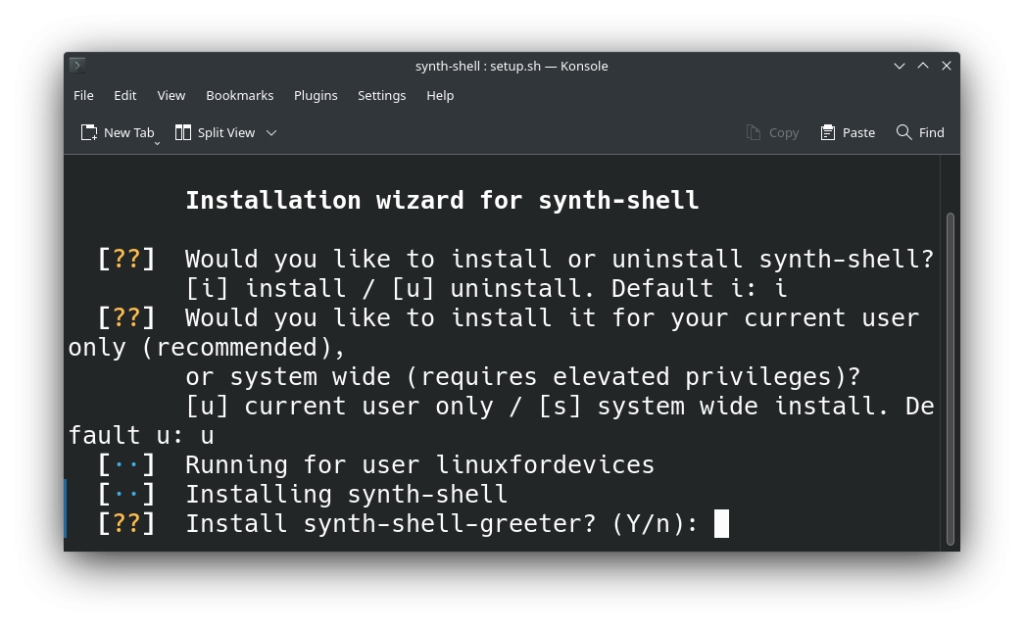Open the File menu
This screenshot has height=627, width=1024.
[83, 95]
